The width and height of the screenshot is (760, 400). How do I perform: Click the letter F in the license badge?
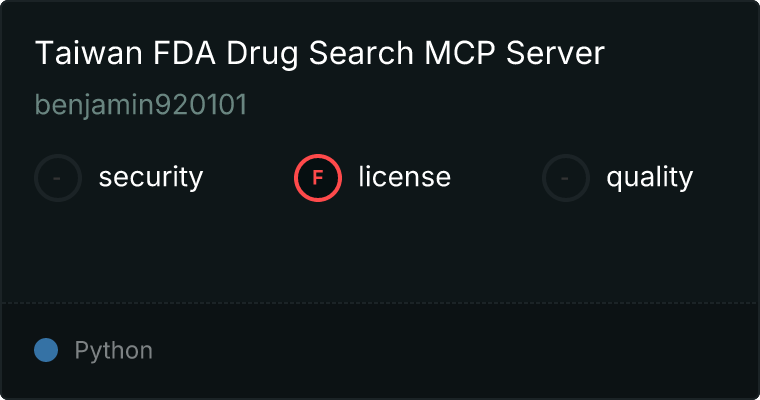tap(318, 178)
